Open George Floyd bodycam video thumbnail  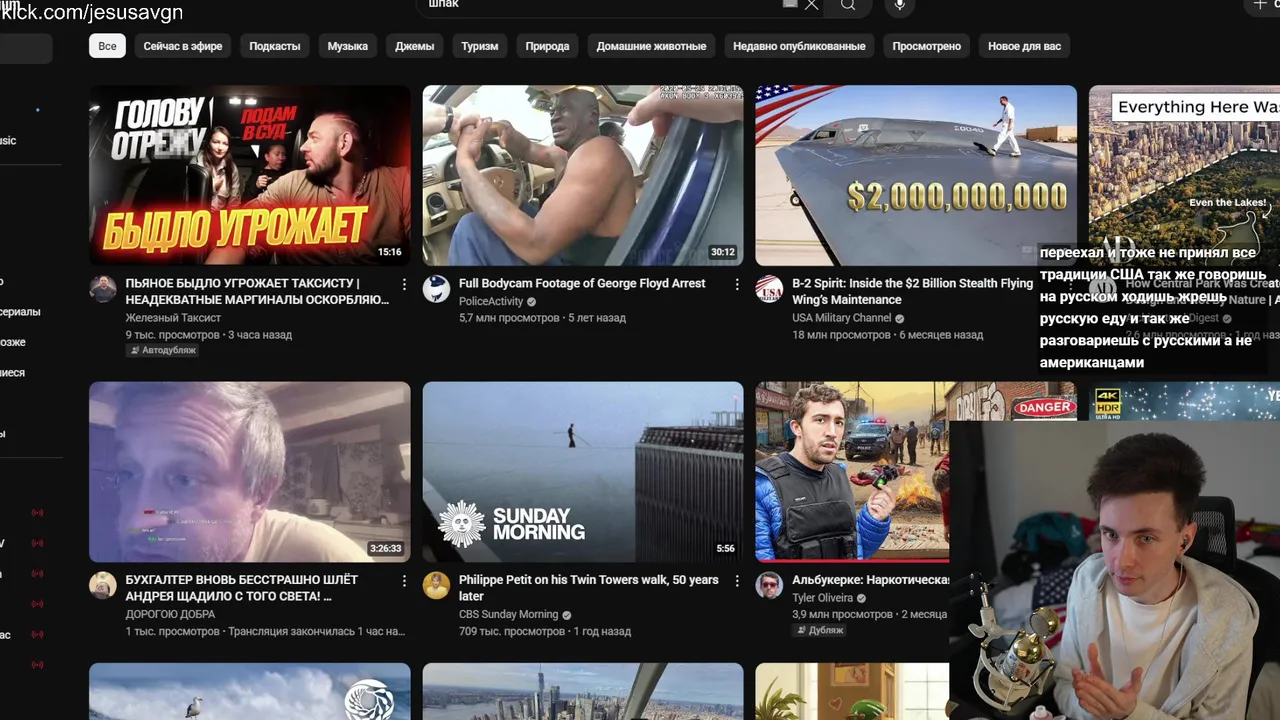(x=583, y=175)
